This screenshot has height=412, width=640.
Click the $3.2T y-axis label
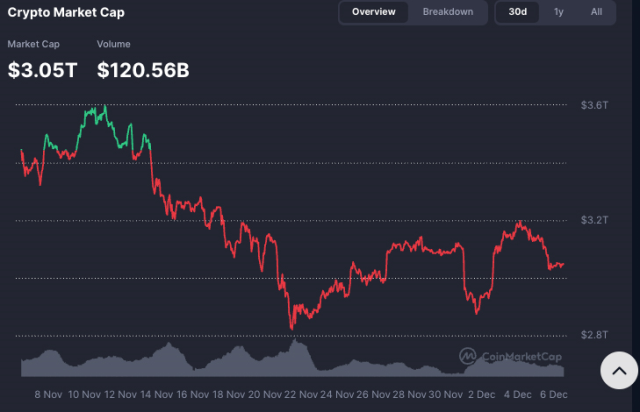pos(594,219)
